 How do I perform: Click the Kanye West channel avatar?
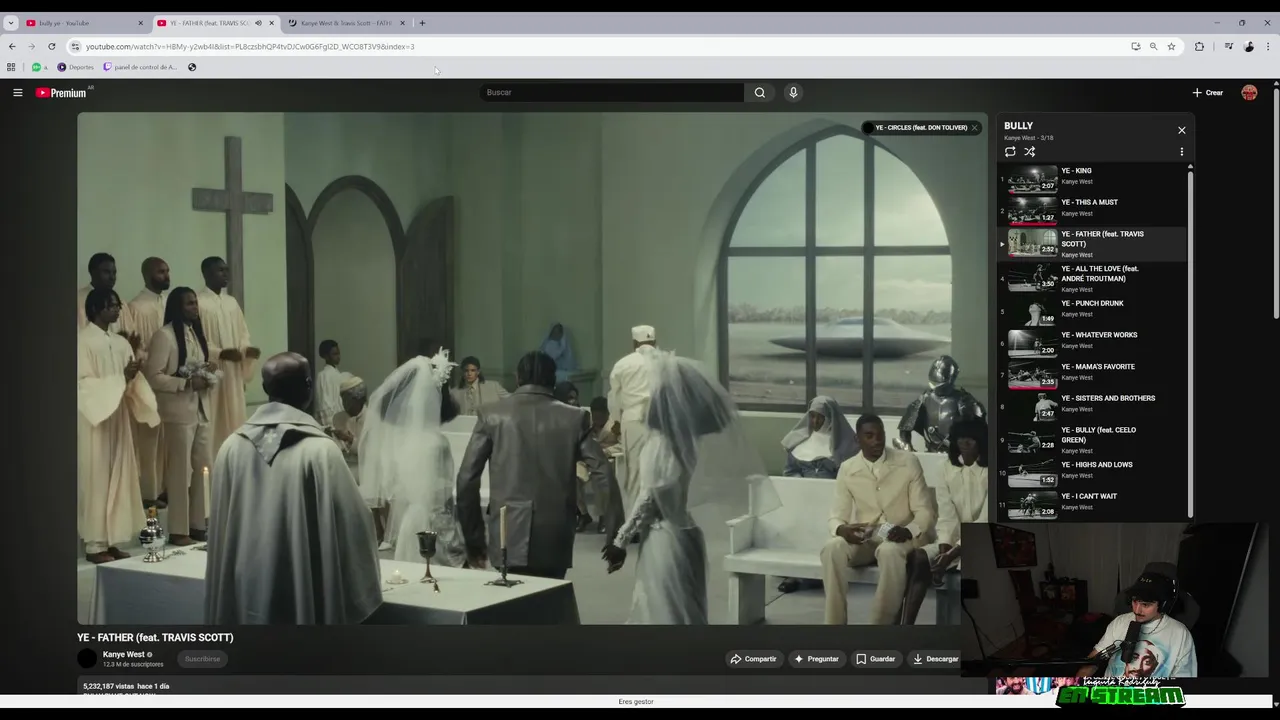87,658
